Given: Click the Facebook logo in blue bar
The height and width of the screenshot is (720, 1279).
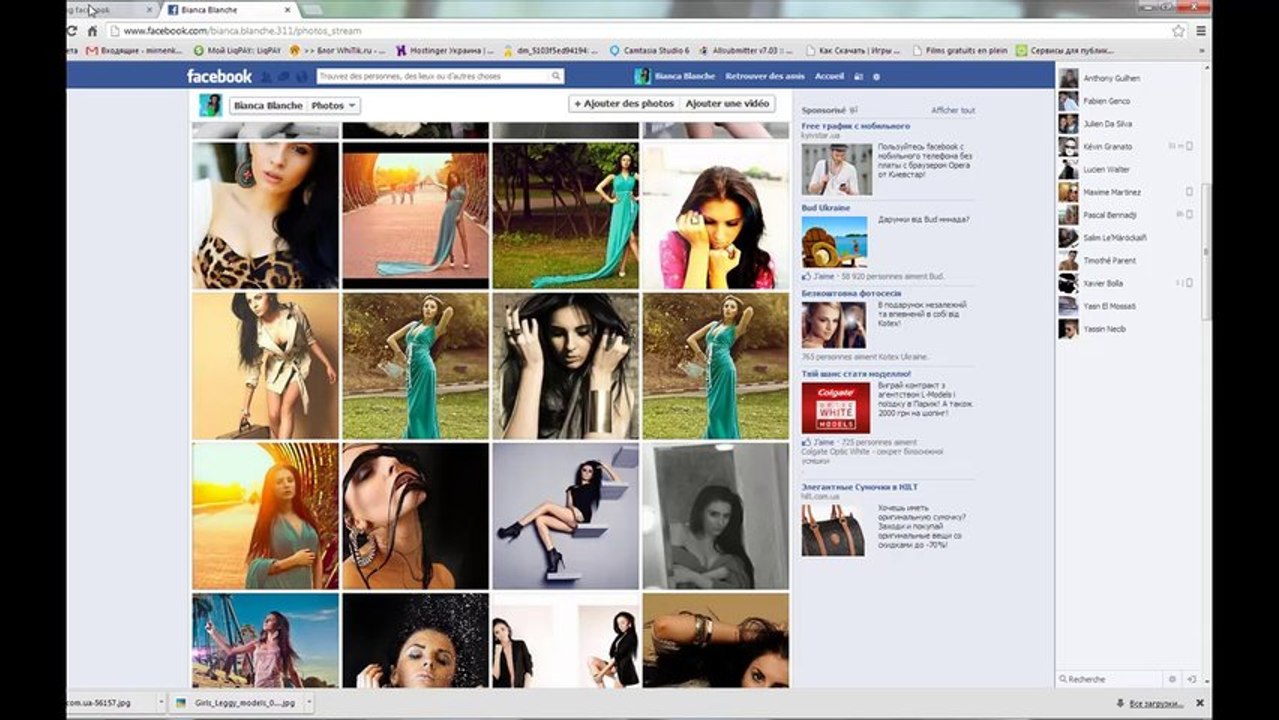Looking at the screenshot, I should (x=219, y=76).
